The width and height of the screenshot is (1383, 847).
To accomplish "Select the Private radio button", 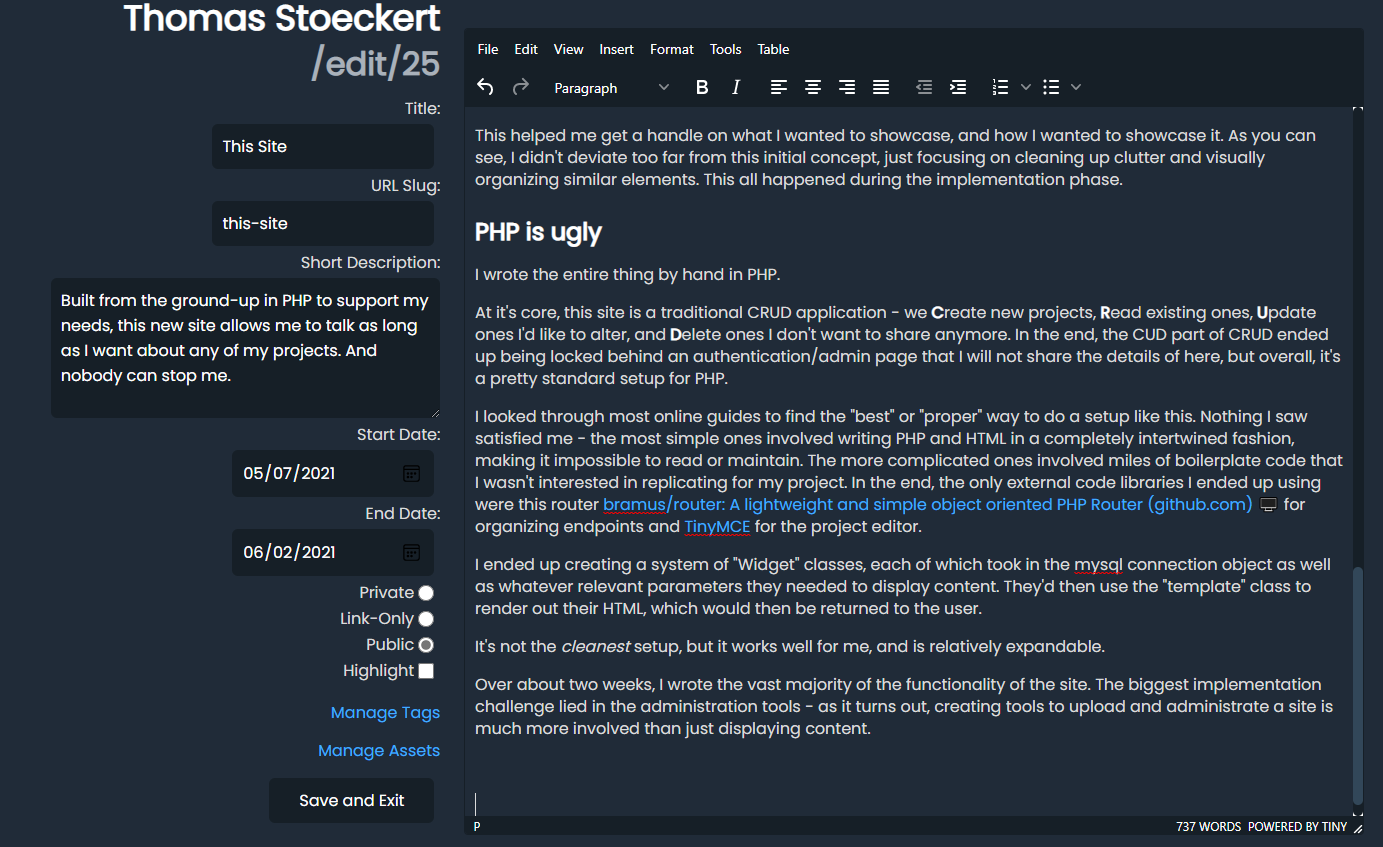I will 426,593.
